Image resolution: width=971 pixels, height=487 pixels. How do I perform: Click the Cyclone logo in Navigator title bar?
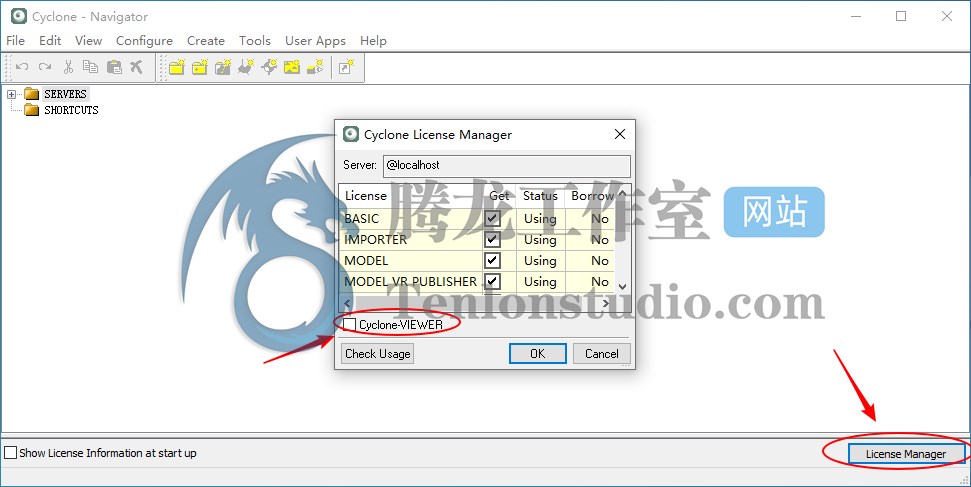point(19,16)
